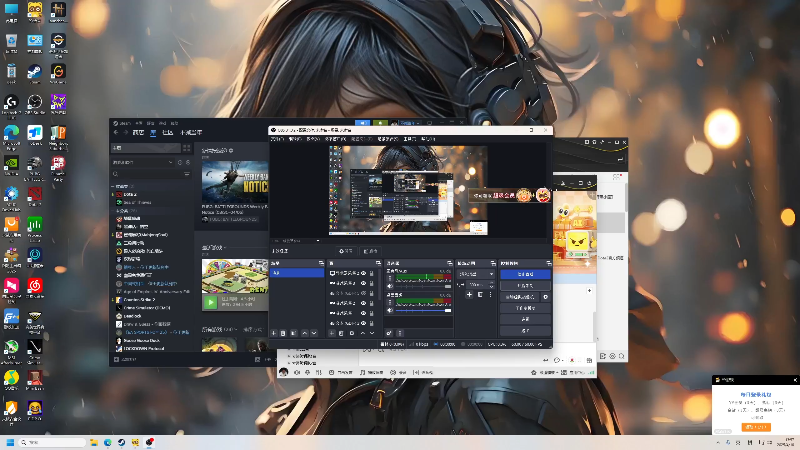Add a new scene in OBS Scenes panel

pos(273,333)
